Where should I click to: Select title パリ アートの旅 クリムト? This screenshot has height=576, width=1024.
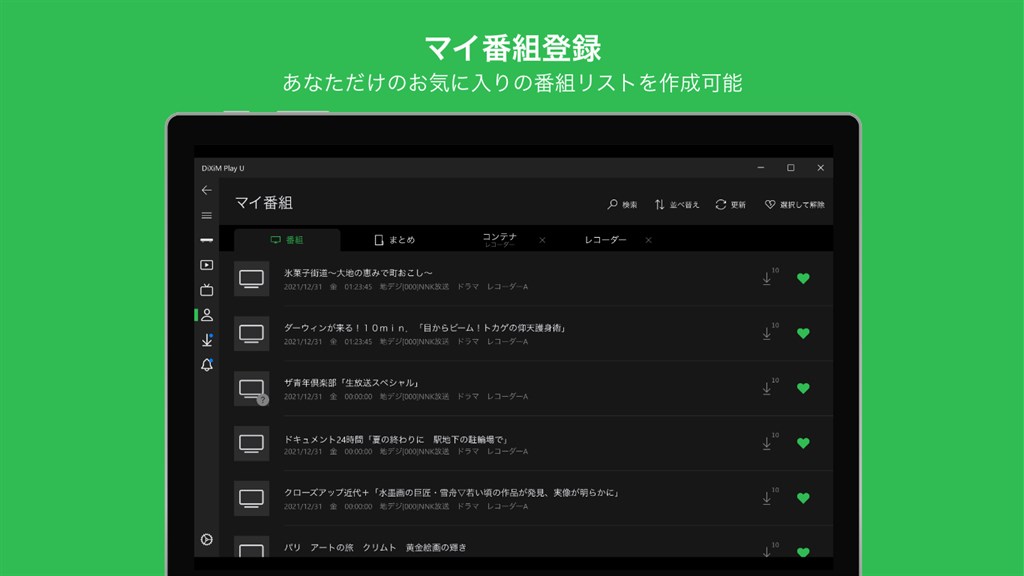375,547
